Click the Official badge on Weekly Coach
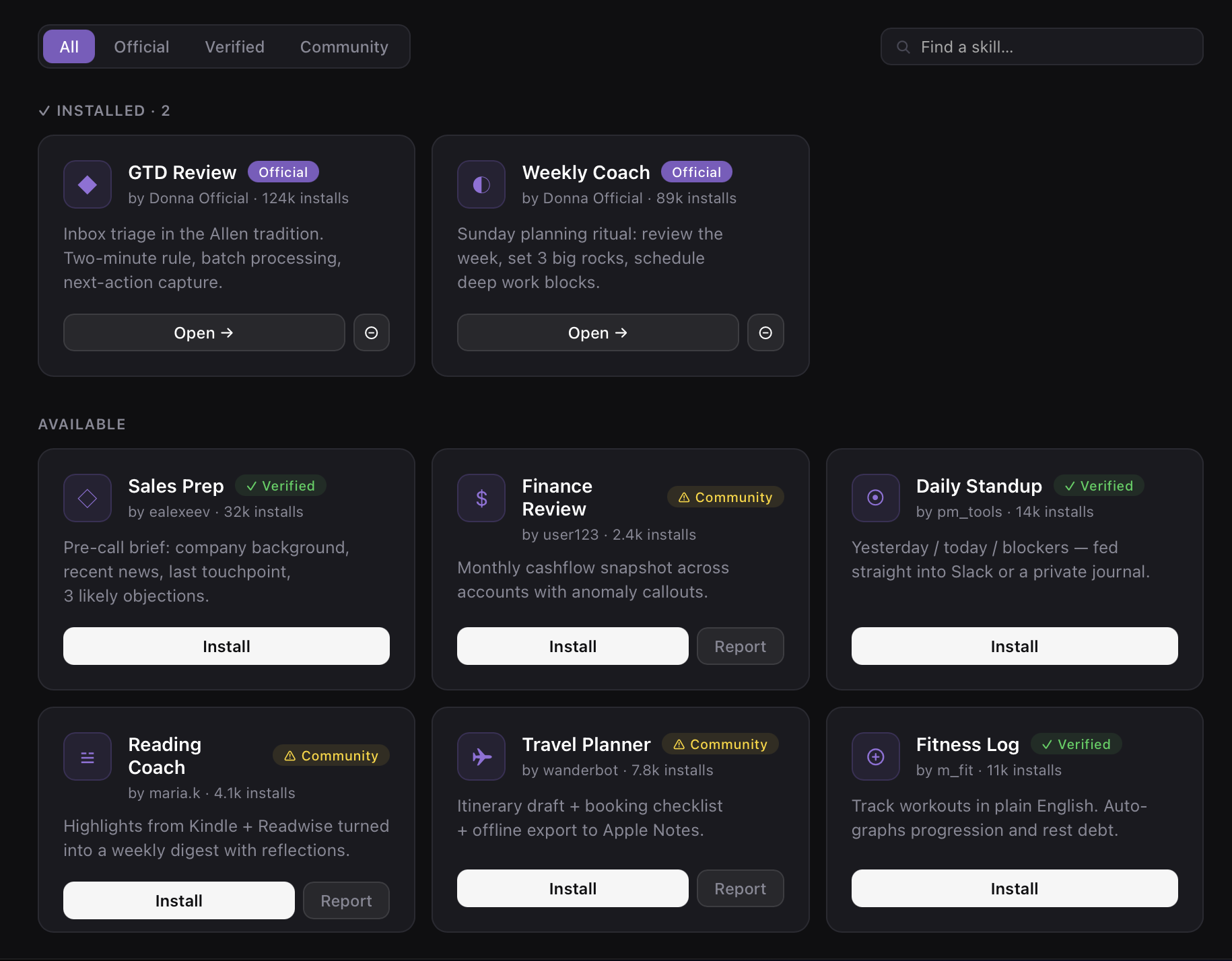 pyautogui.click(x=697, y=172)
